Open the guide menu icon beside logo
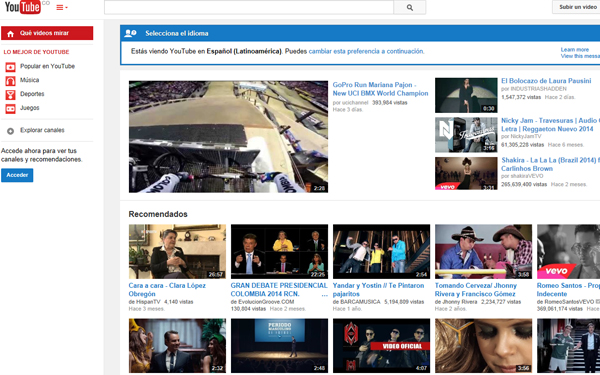Screen dimensions: 600x375 62,7
